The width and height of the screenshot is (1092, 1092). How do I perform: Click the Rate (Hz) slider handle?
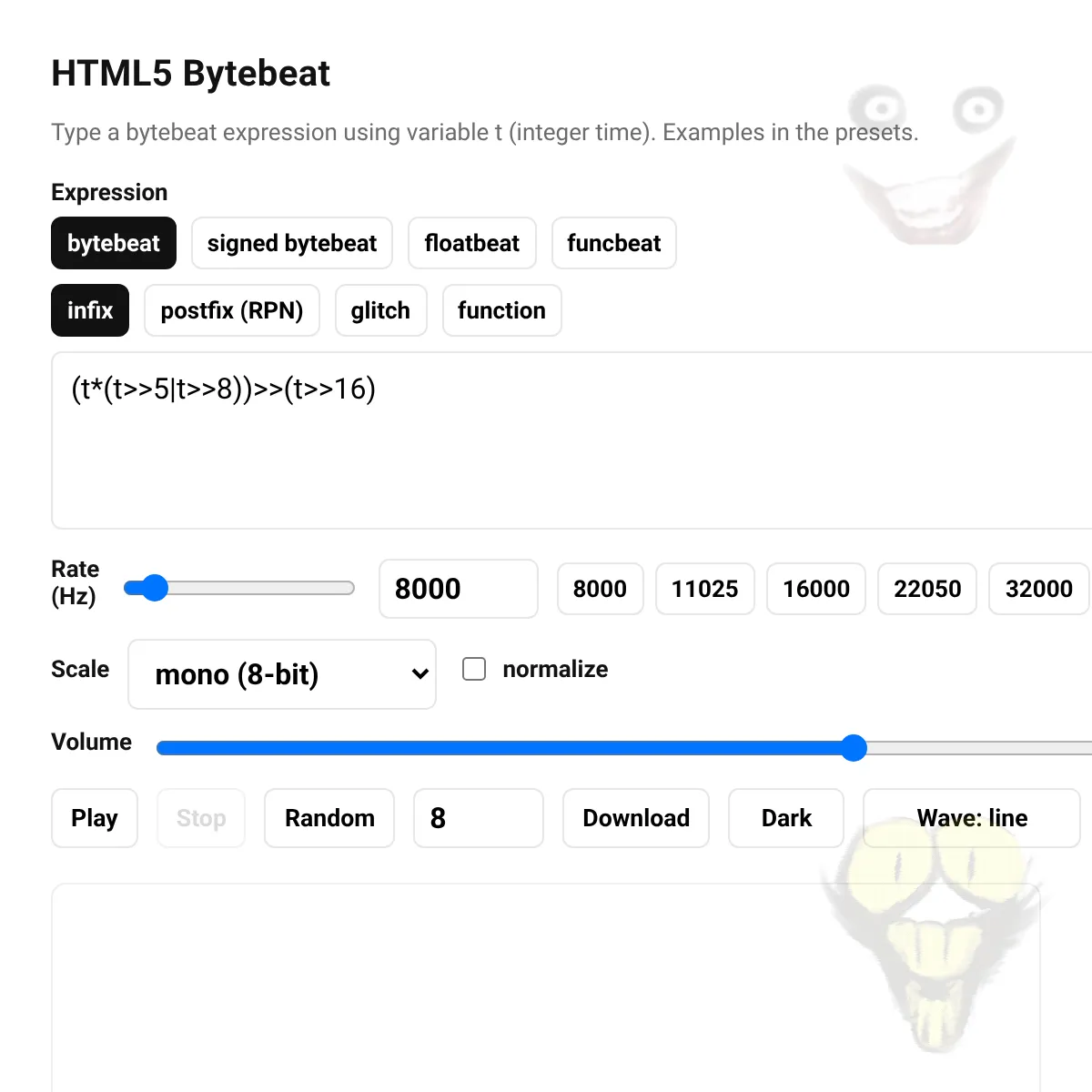pos(155,588)
